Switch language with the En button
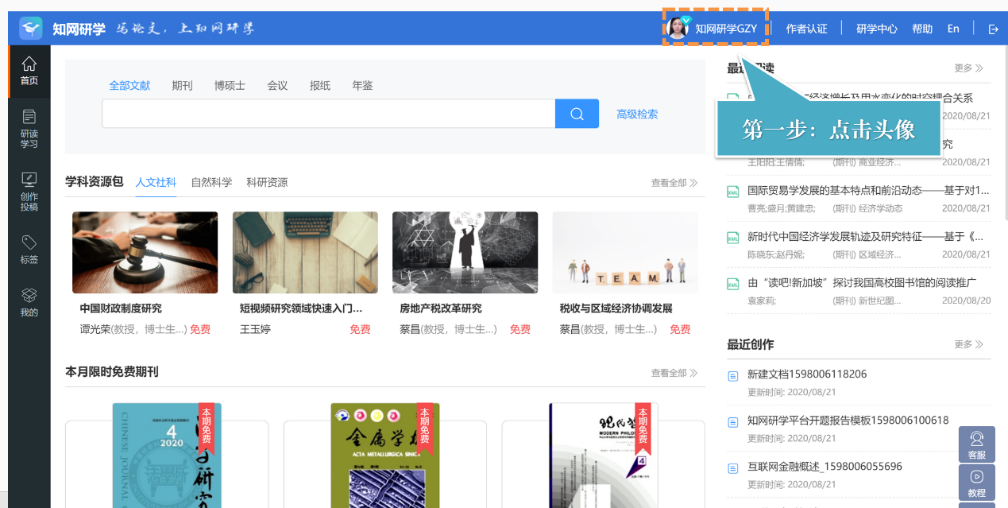 pyautogui.click(x=953, y=29)
